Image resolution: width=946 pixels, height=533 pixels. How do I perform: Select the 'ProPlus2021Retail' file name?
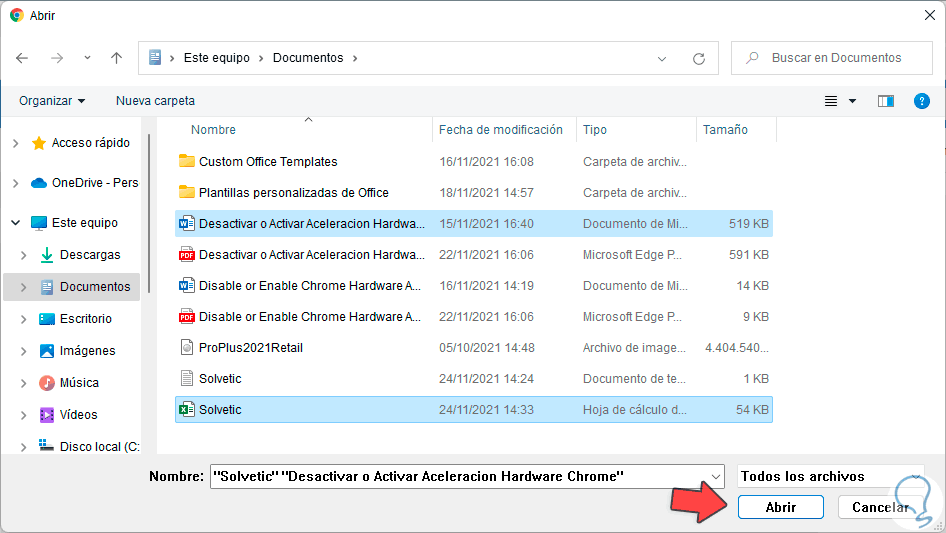click(251, 348)
